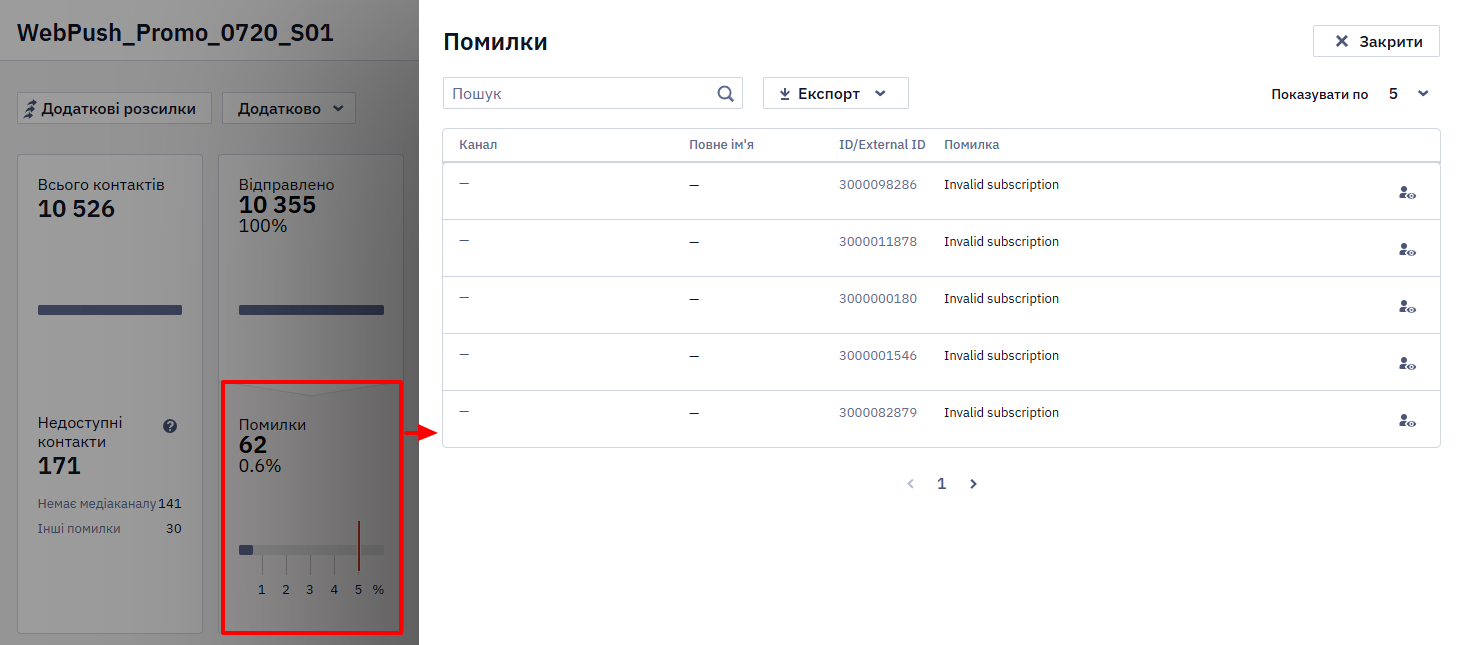
Task: Click Invalid subscription text for 3000098286
Action: click(x=1001, y=185)
